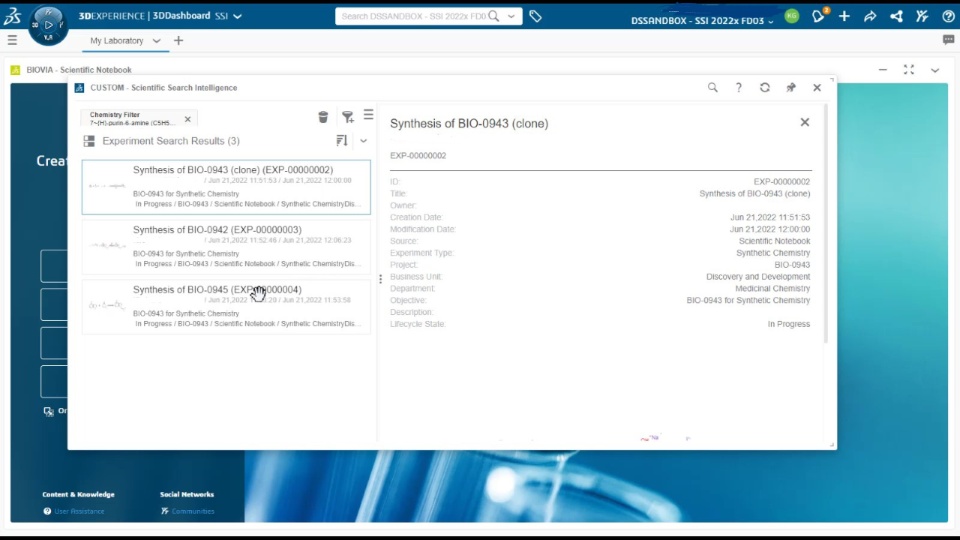
Task: Close the Synthesis of BIO-0943 details panel
Action: pos(804,122)
